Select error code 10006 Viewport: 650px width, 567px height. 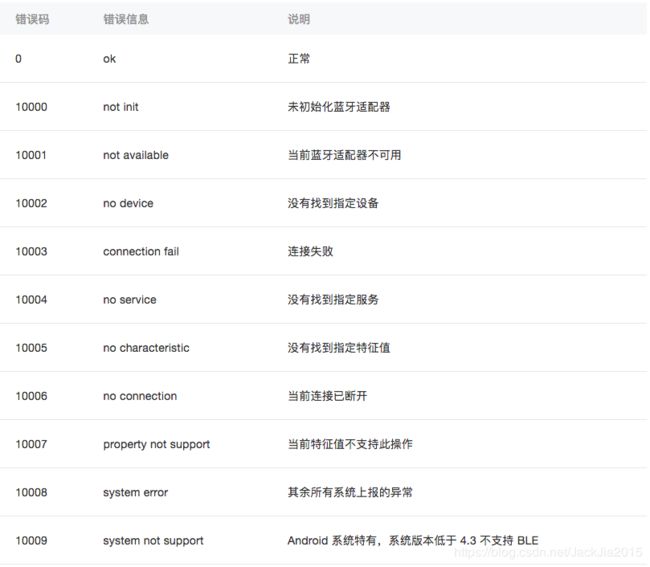[x=32, y=396]
